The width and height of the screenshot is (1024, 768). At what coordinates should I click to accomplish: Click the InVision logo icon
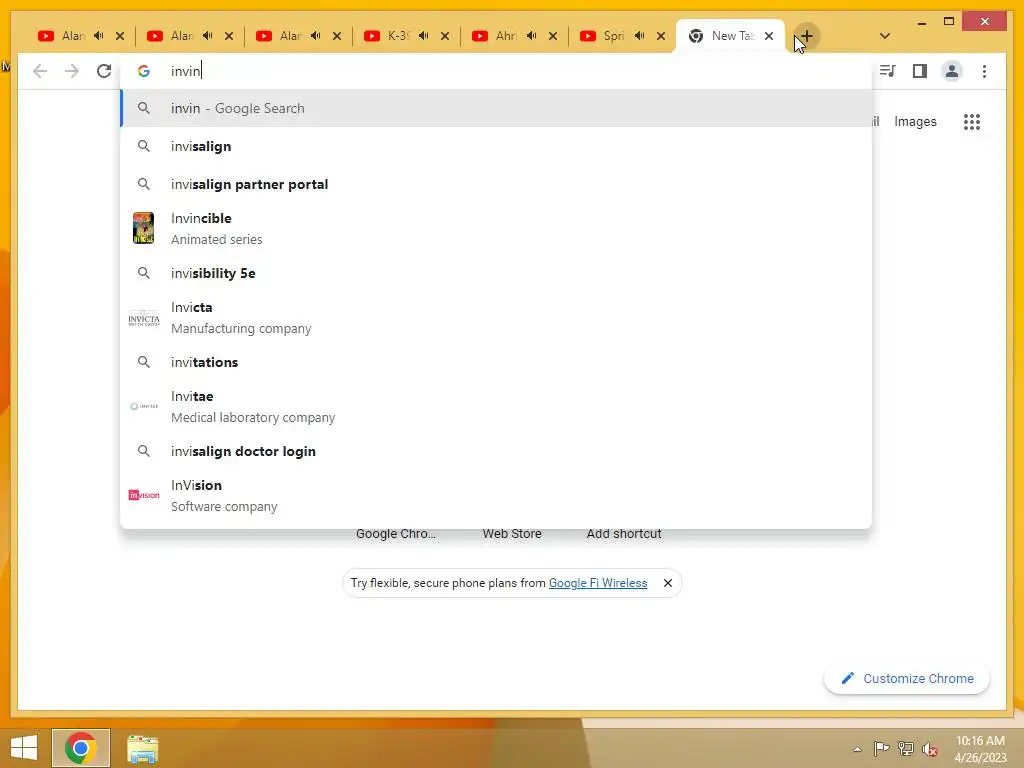click(x=144, y=495)
